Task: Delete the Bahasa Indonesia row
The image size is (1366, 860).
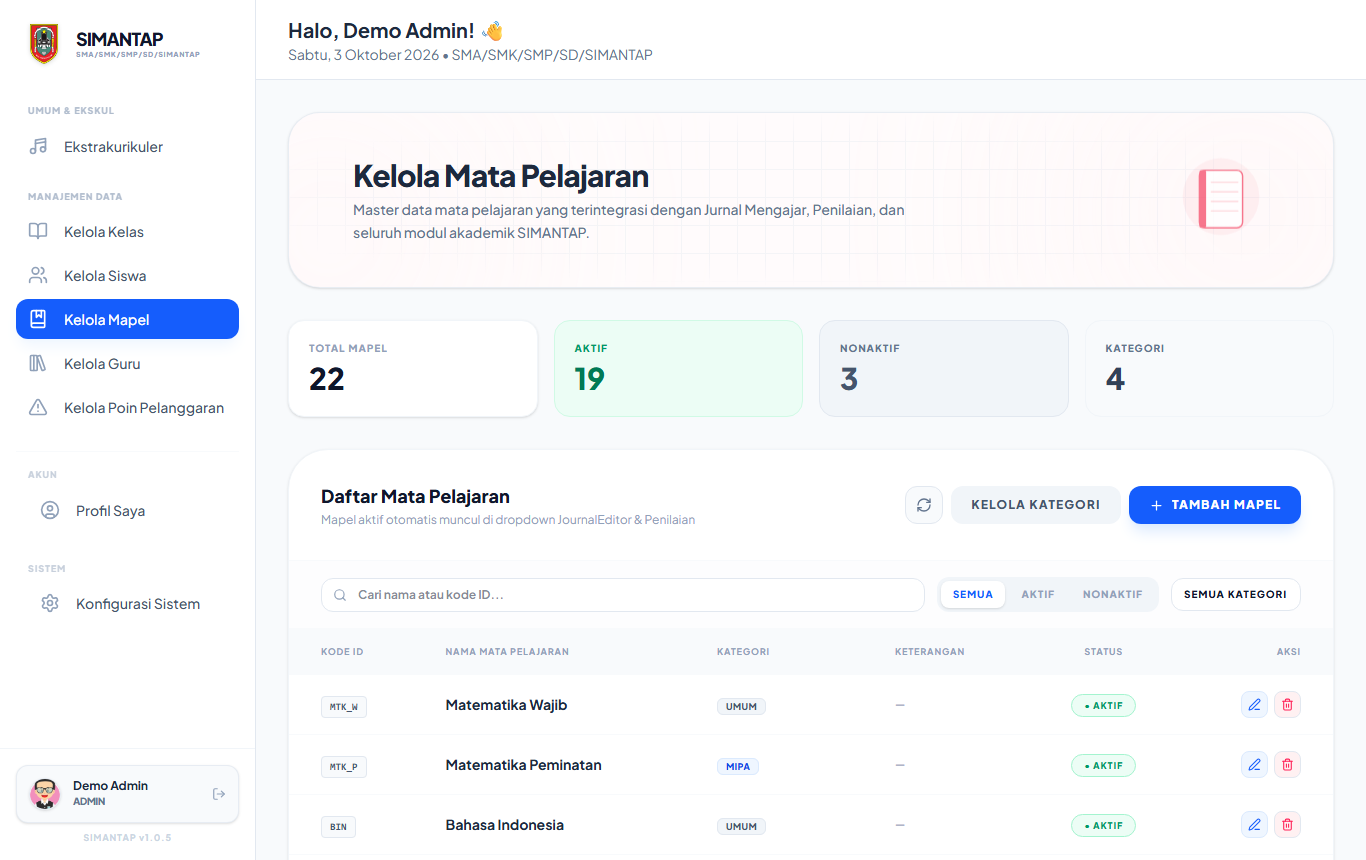Action: coord(1288,825)
